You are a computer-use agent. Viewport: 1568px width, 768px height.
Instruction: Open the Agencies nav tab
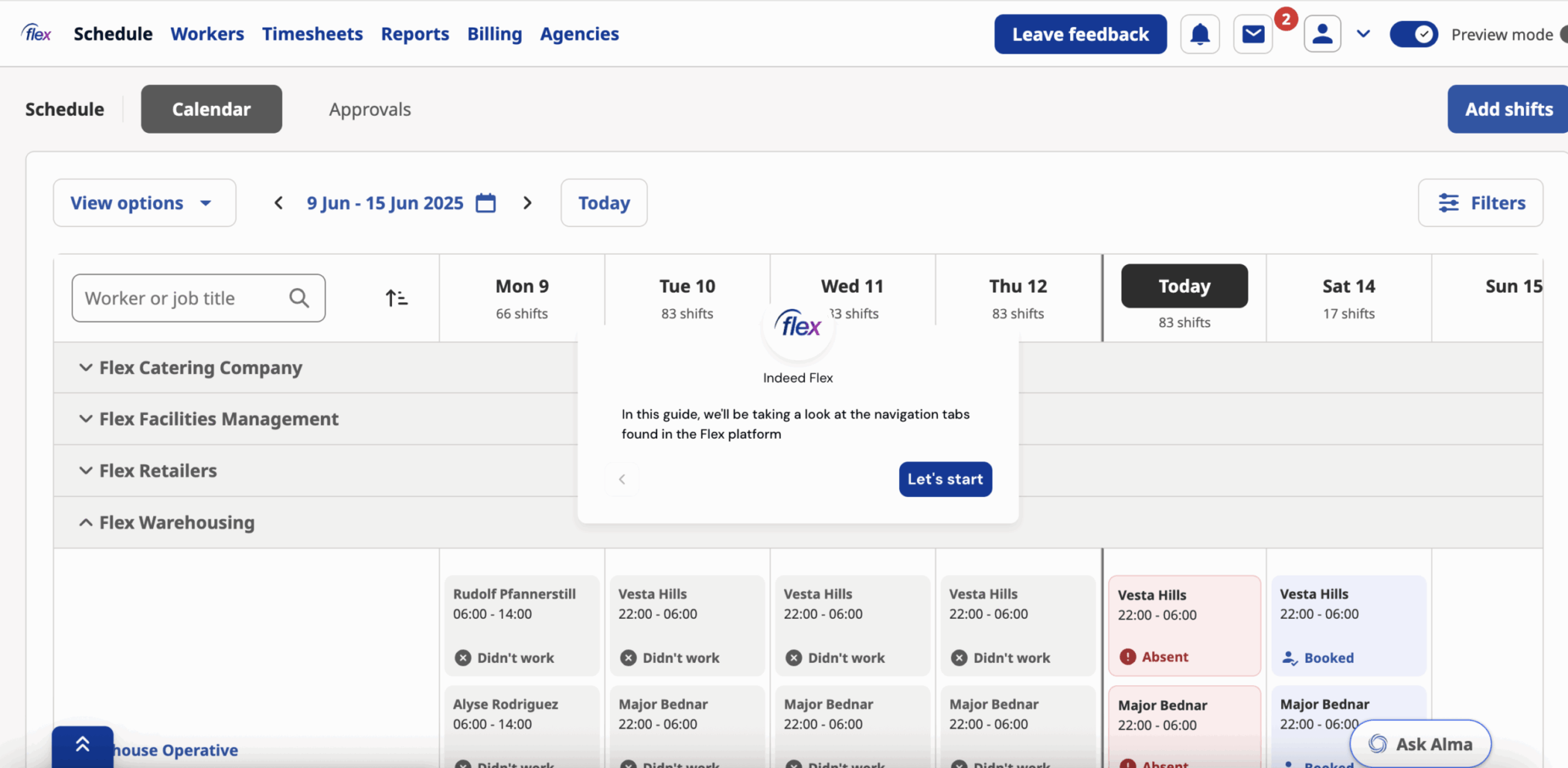579,34
